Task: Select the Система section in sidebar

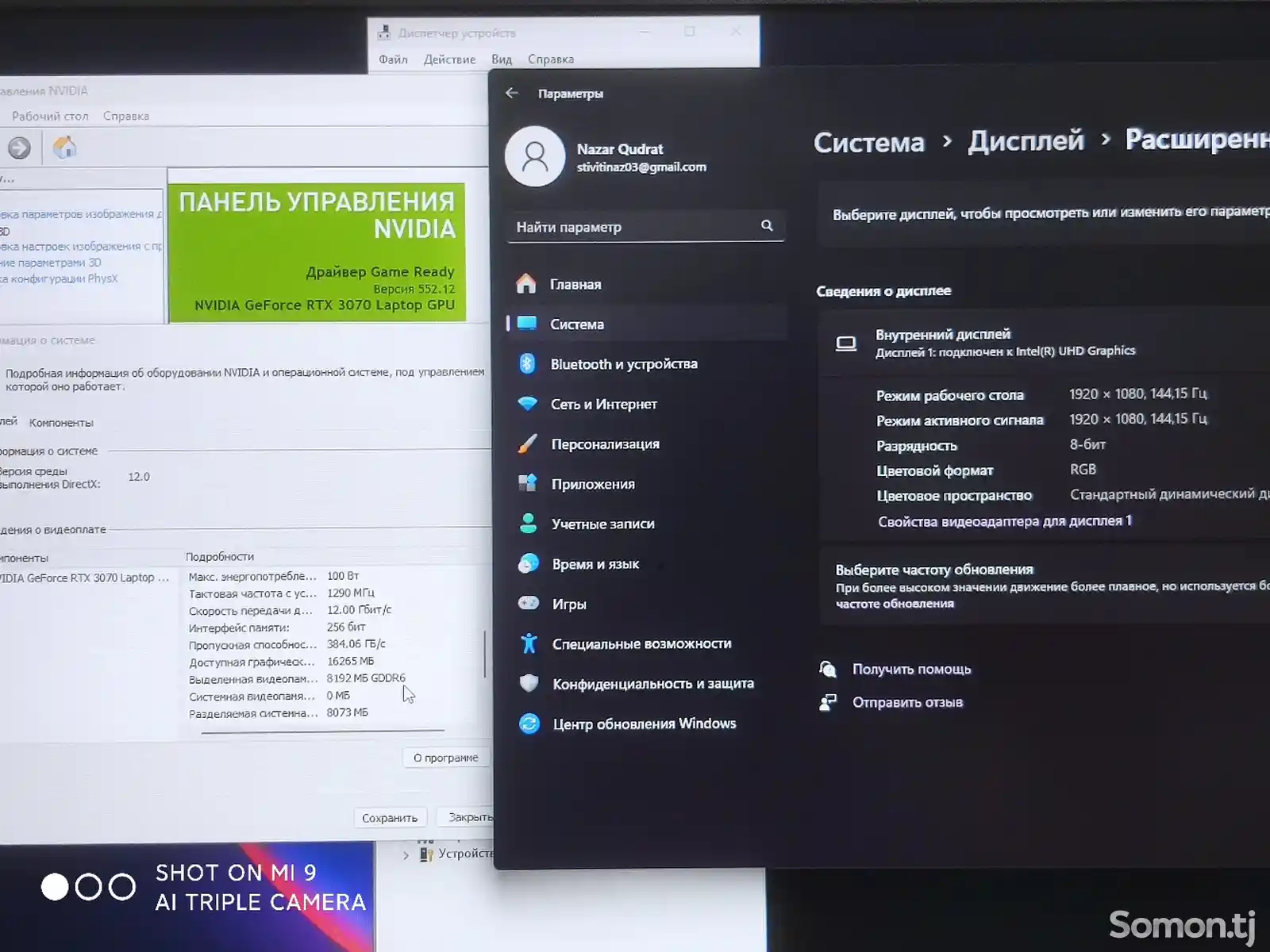Action: point(647,324)
